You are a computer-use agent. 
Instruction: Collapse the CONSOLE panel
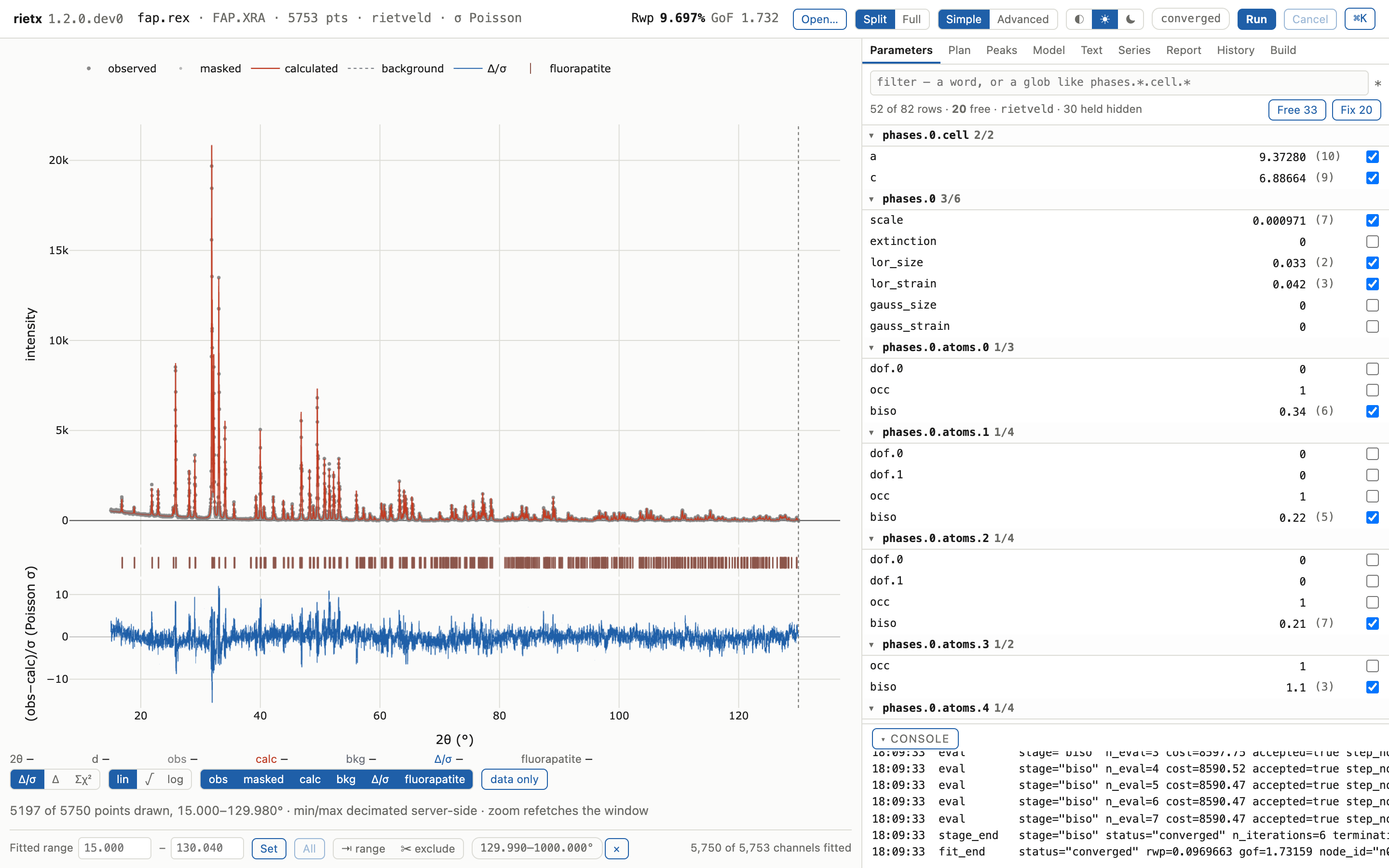point(915,739)
